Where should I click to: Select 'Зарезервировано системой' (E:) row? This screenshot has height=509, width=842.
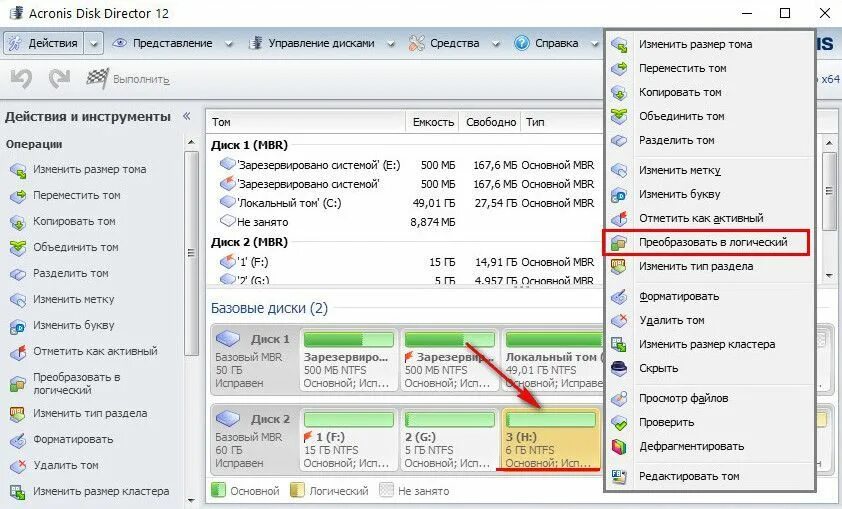coord(406,165)
